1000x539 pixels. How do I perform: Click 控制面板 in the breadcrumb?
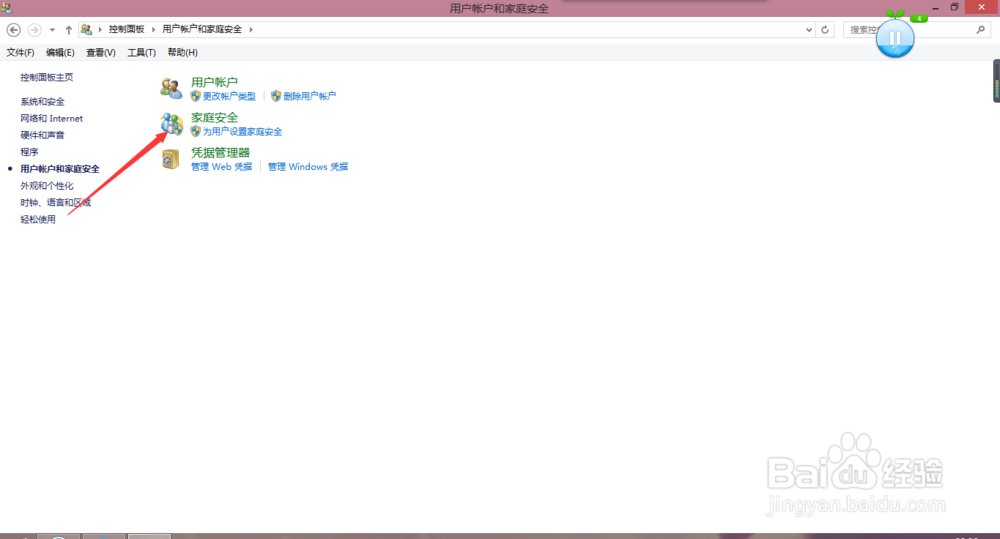click(126, 29)
